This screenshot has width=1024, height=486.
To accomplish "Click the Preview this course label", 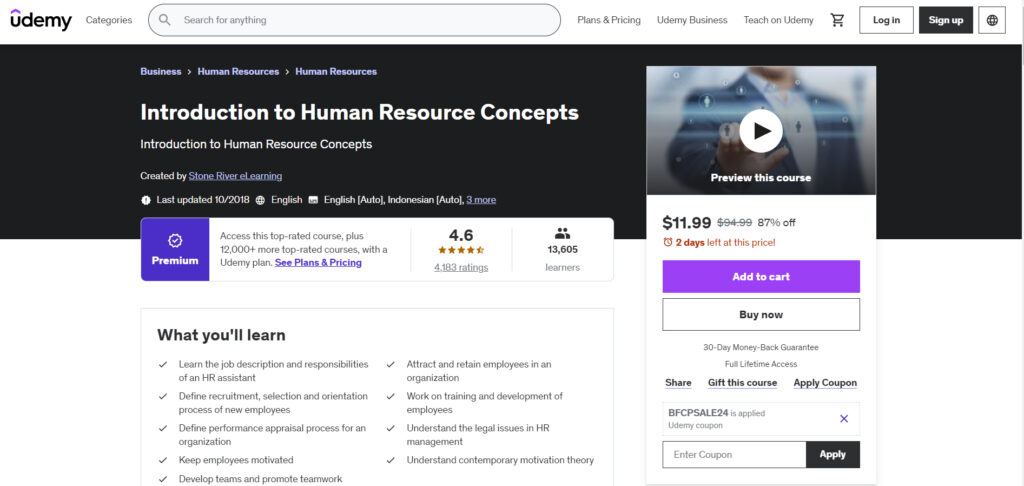I will [x=761, y=178].
